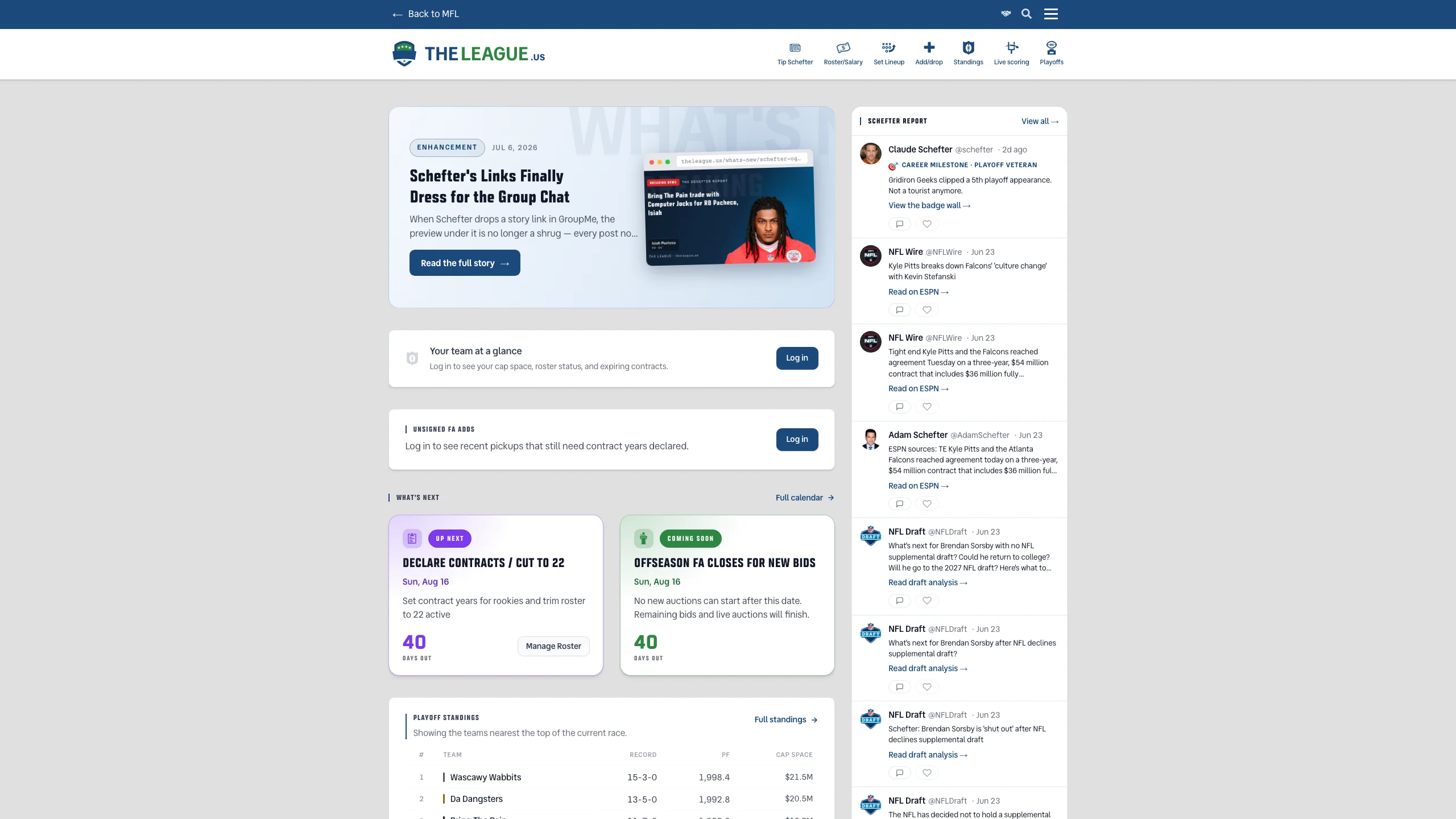Open Add/drop players page
The image size is (1456, 819).
tap(929, 53)
